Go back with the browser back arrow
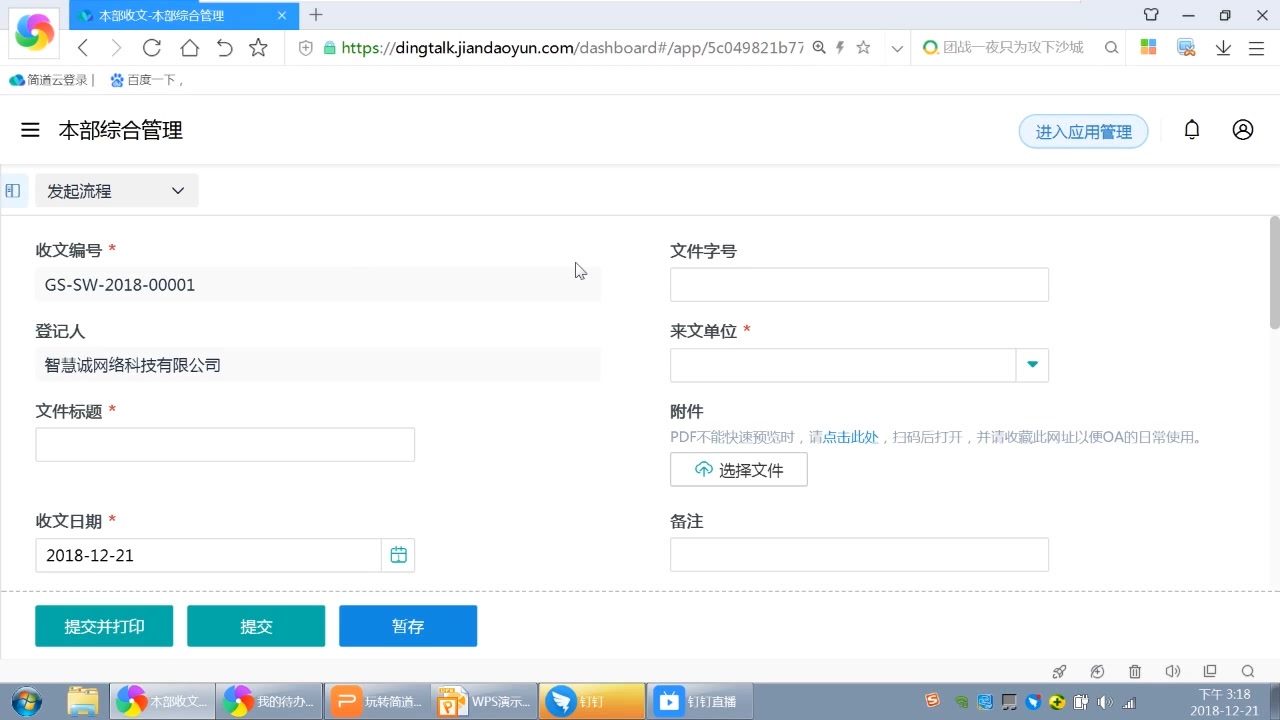The height and width of the screenshot is (720, 1280). coord(84,48)
